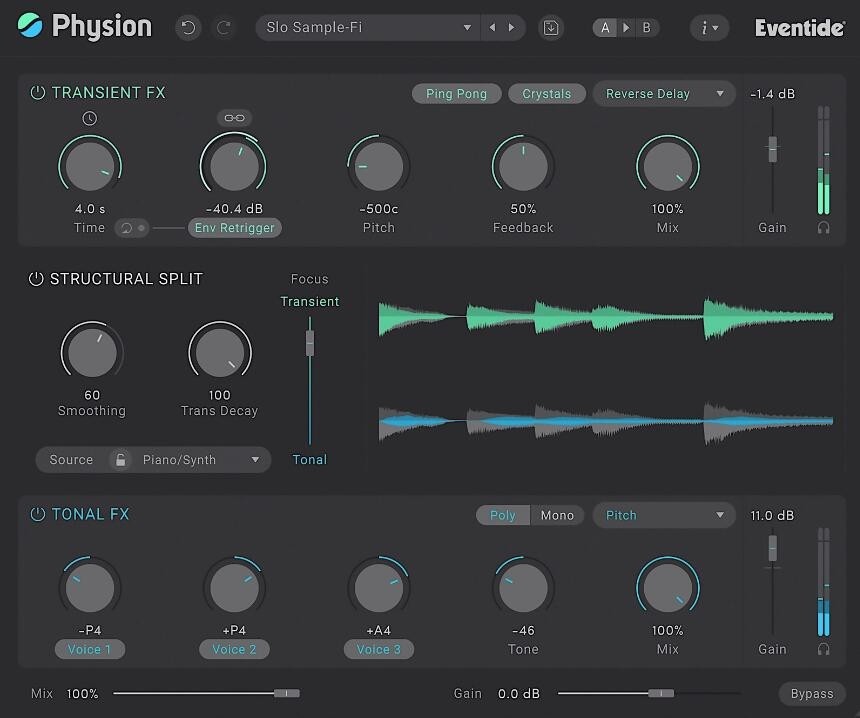Image resolution: width=860 pixels, height=718 pixels.
Task: Click the +P4 Voice 2 knob
Action: 234,587
